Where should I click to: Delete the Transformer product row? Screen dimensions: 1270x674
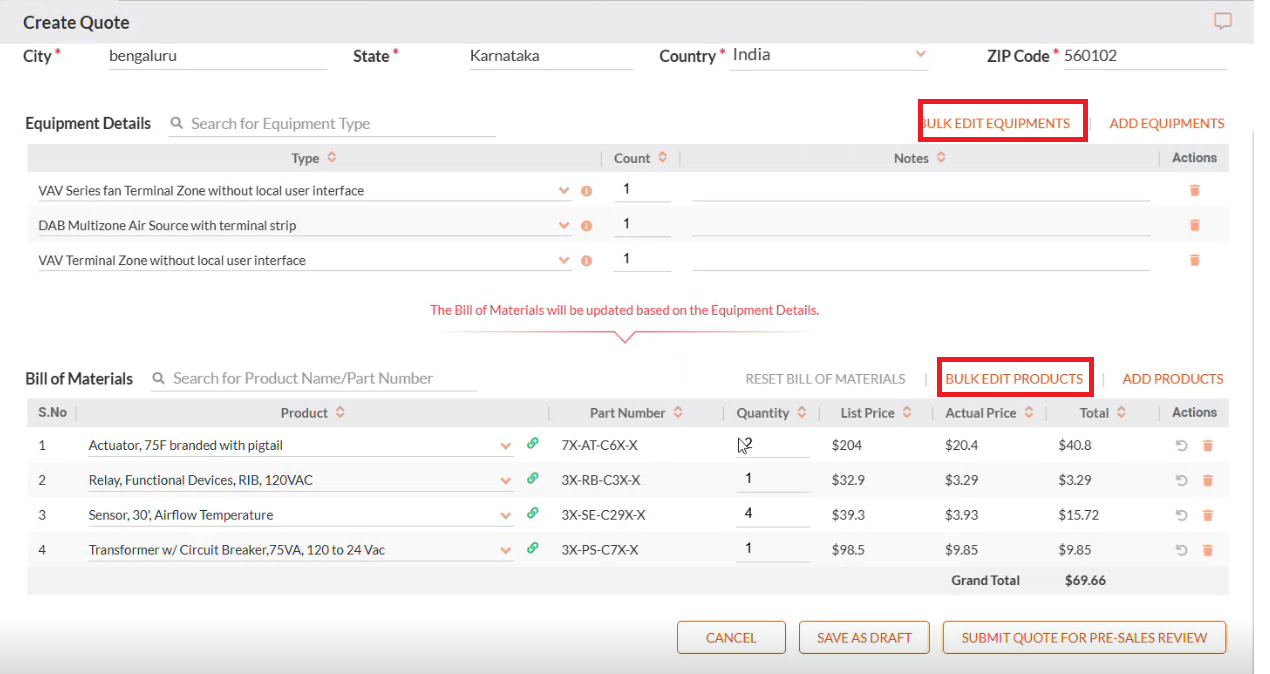pyautogui.click(x=1207, y=550)
